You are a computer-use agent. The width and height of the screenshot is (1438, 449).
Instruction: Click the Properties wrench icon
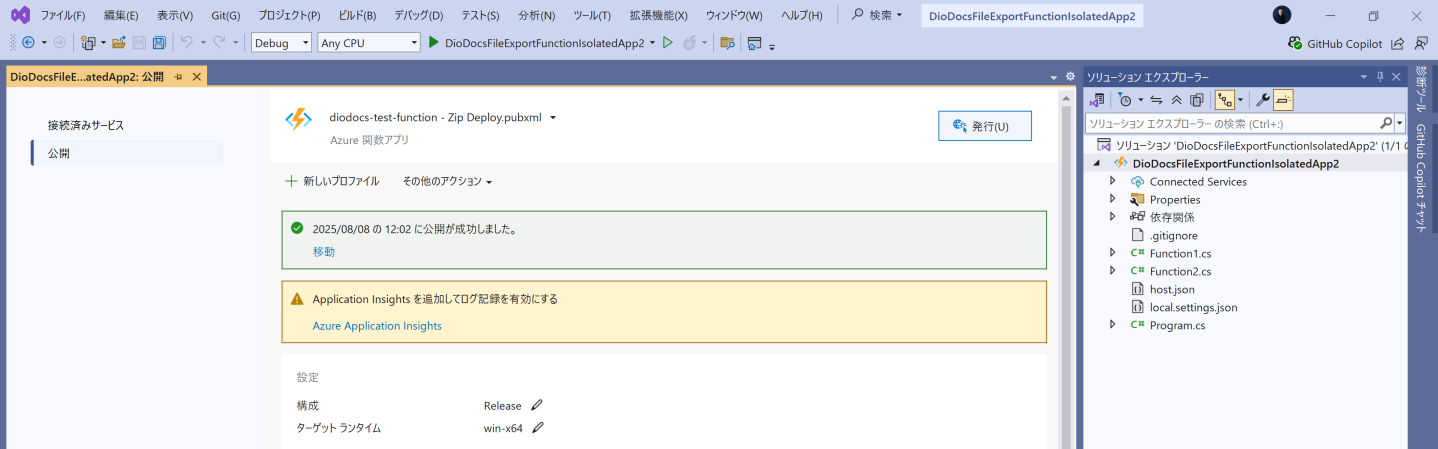(x=1263, y=100)
